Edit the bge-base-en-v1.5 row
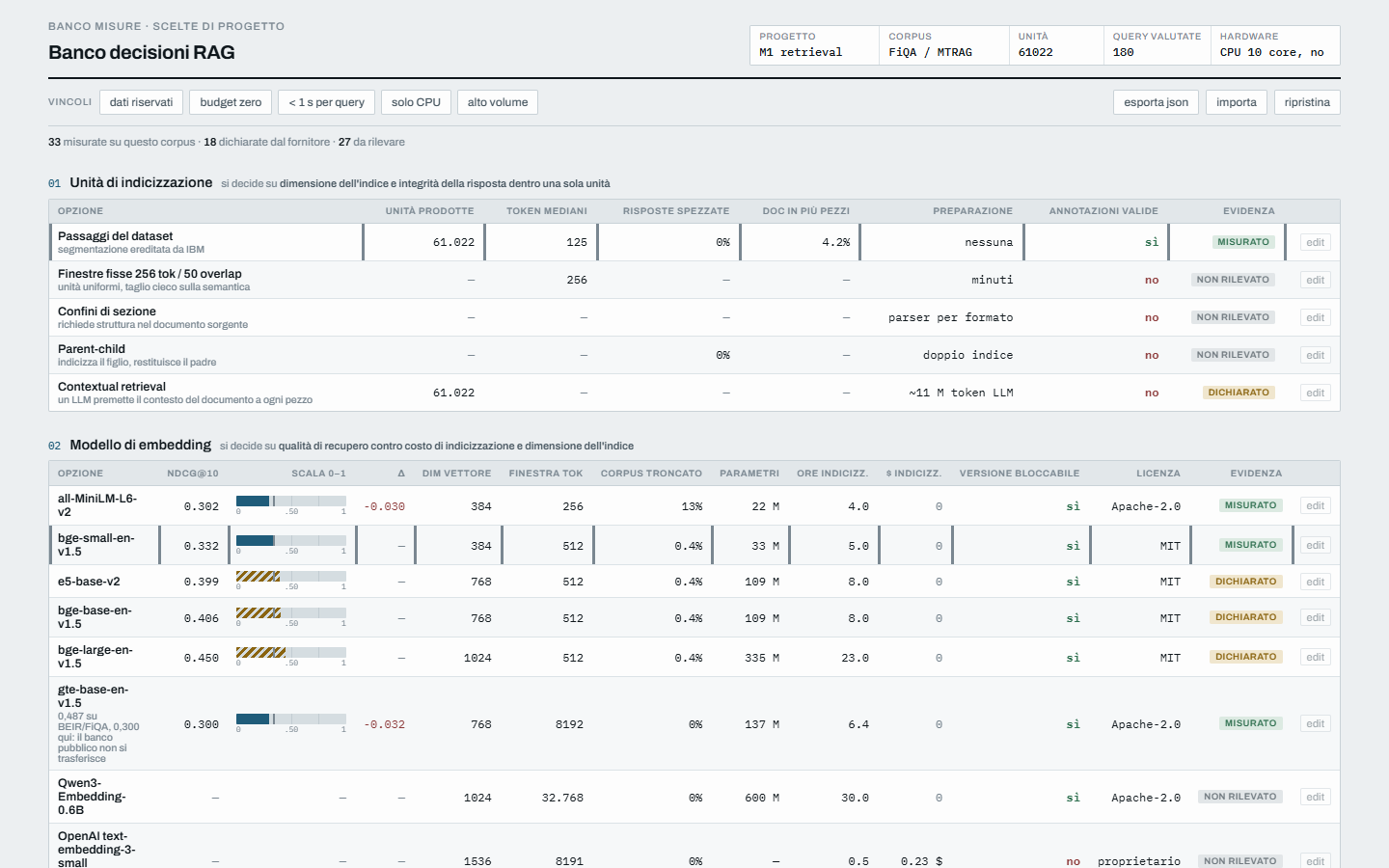1389x868 pixels. click(1316, 617)
